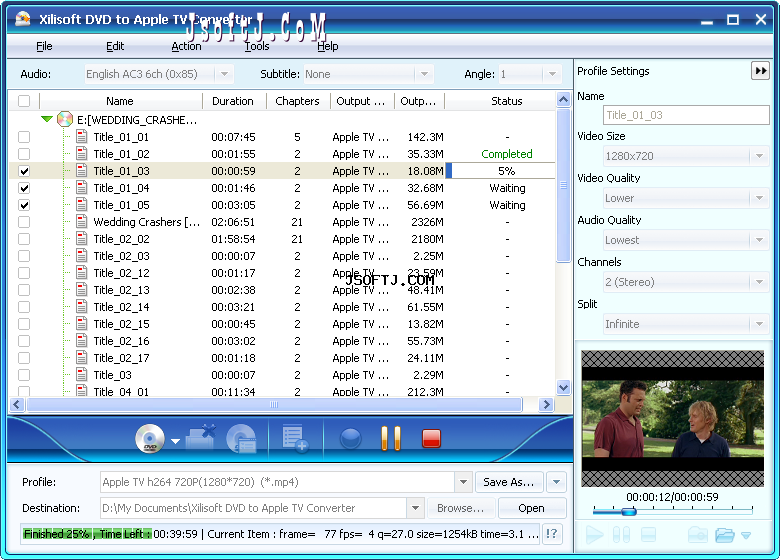Open the Action menu
Viewport: 780px width, 560px height.
(x=186, y=46)
